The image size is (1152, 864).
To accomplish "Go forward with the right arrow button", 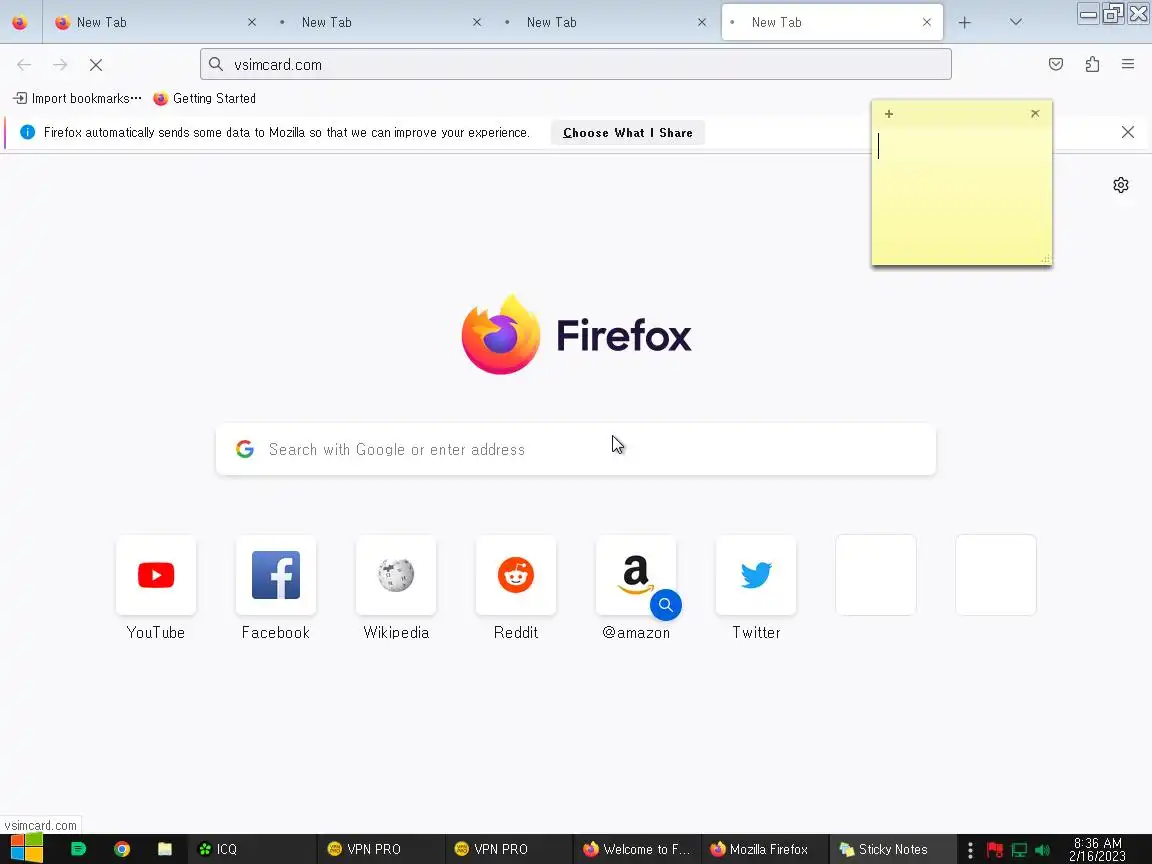I will 60,65.
